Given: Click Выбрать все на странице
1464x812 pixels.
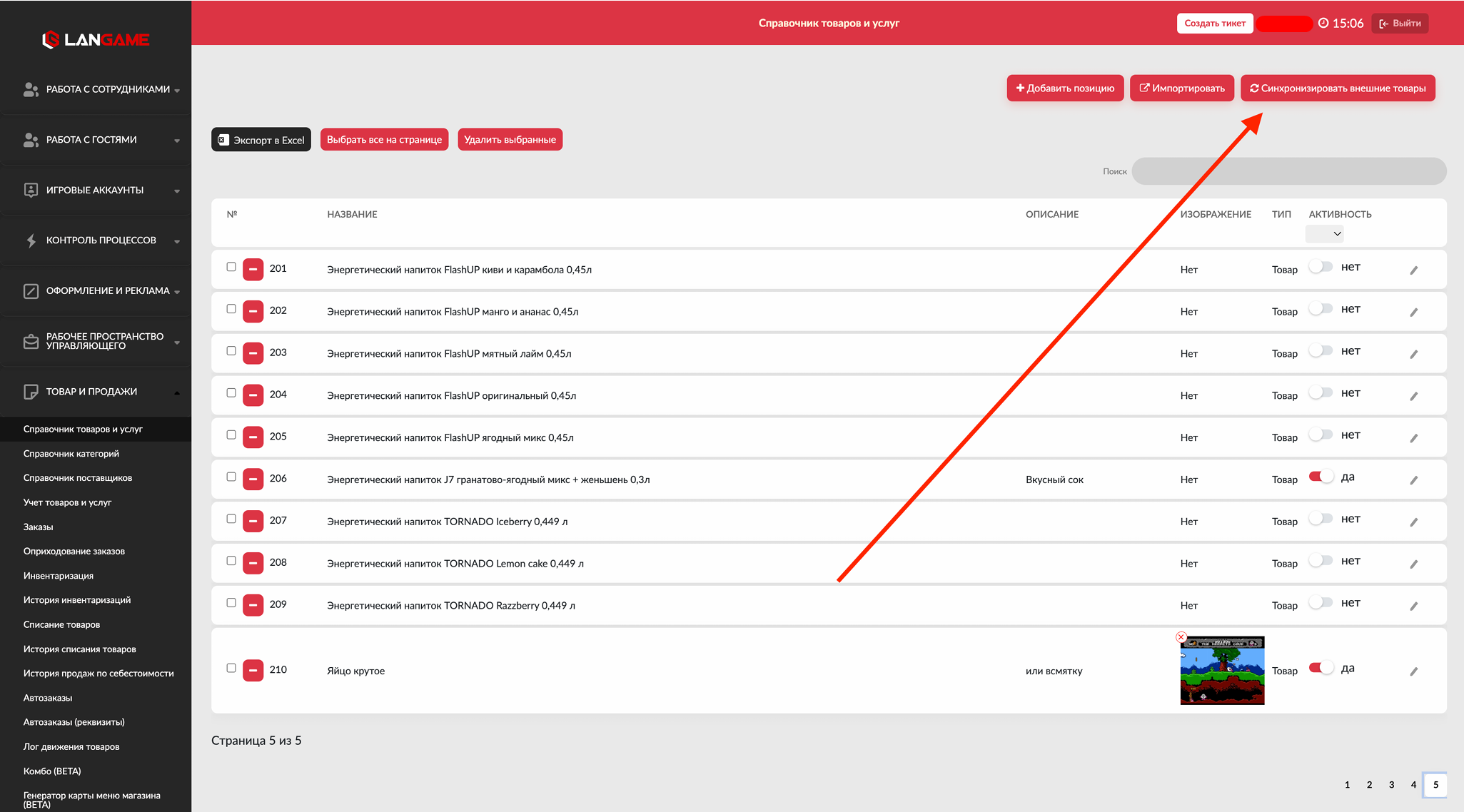Looking at the screenshot, I should click(384, 140).
